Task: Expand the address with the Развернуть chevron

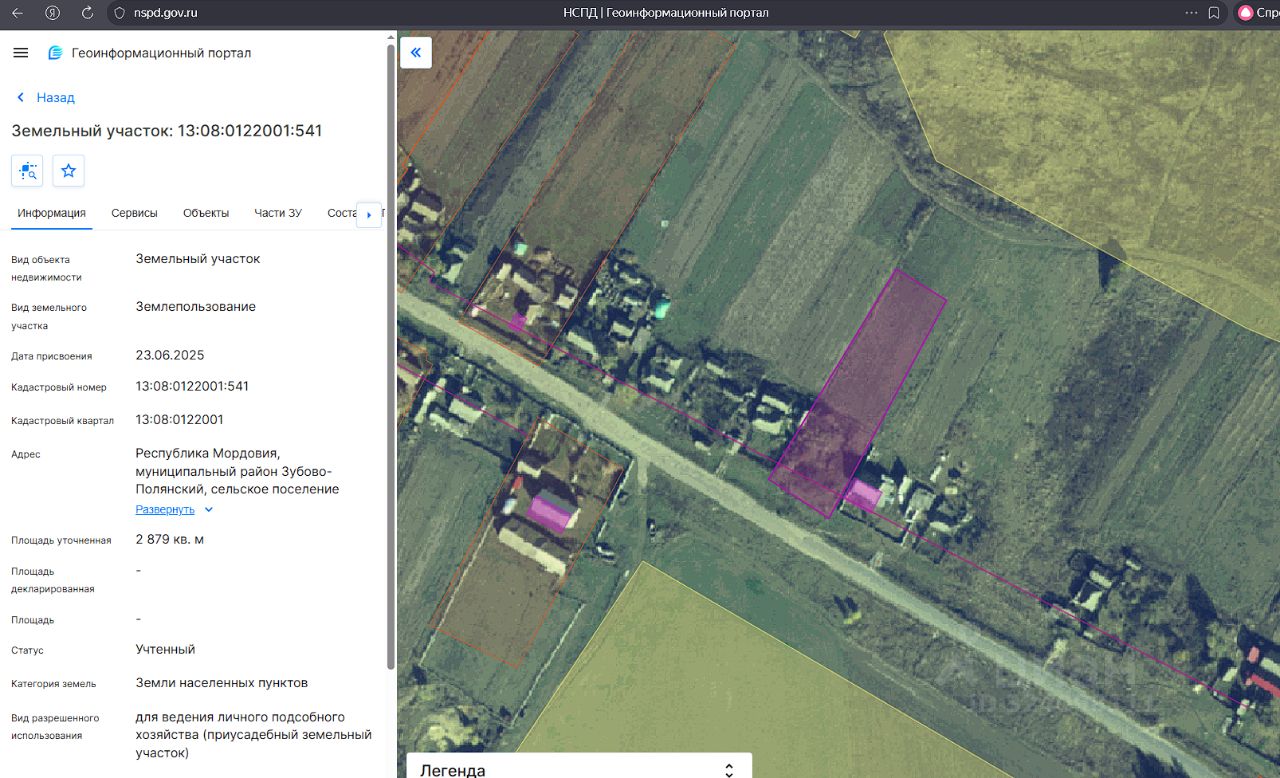Action: point(208,510)
